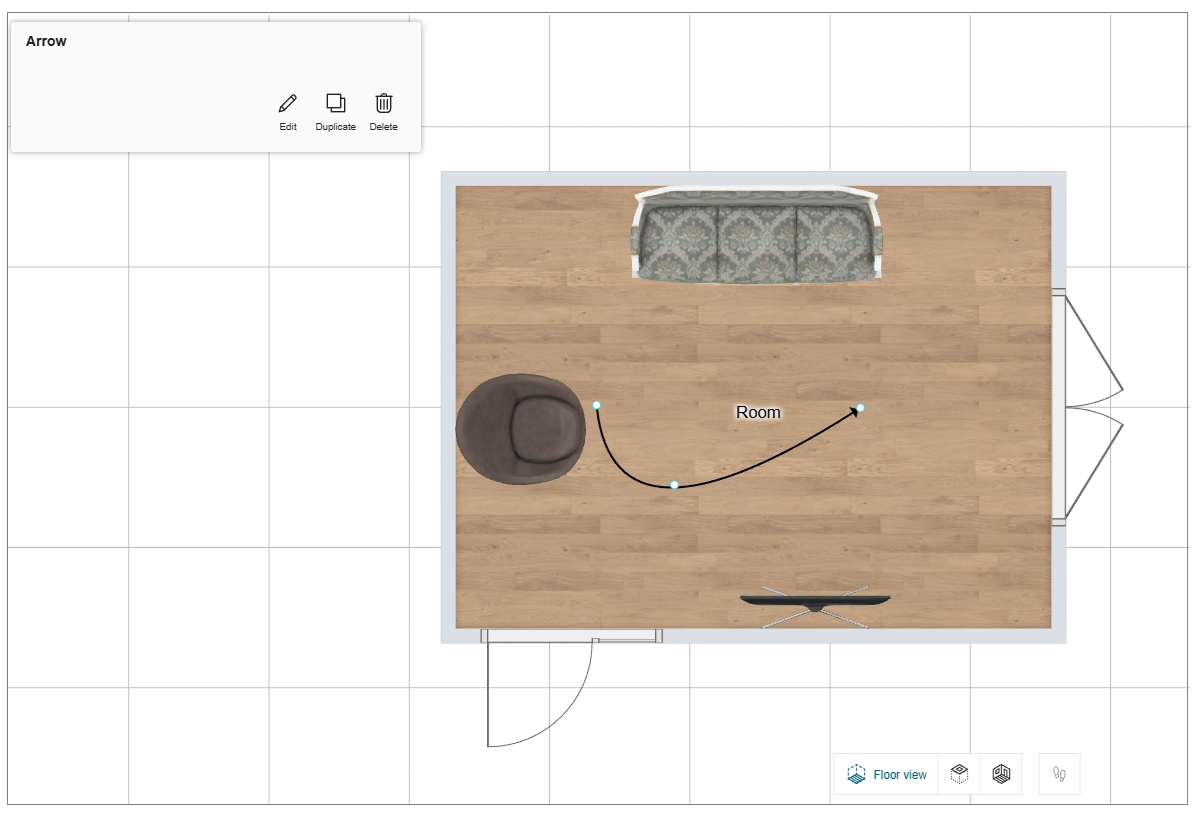1200x814 pixels.
Task: Select the patterned sofa at top wall
Action: point(757,236)
